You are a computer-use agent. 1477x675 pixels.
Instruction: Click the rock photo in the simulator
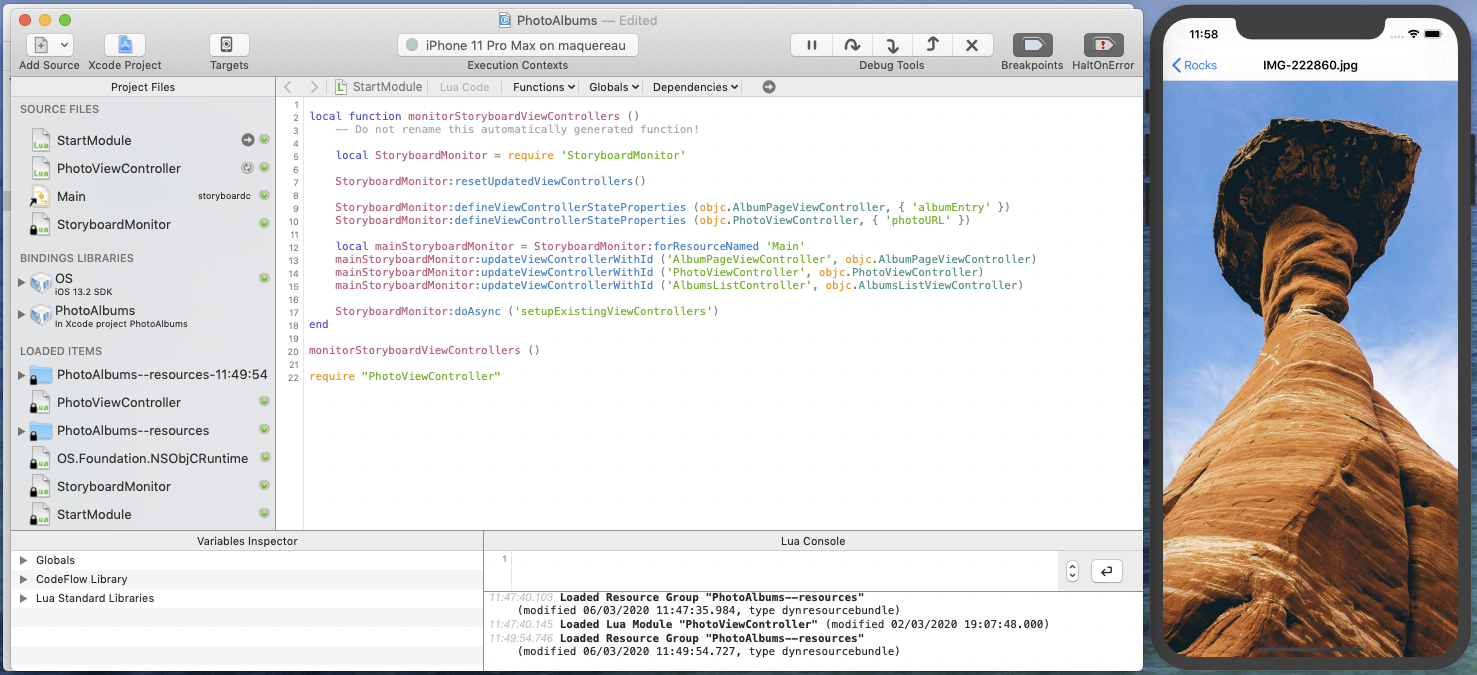tap(1311, 368)
